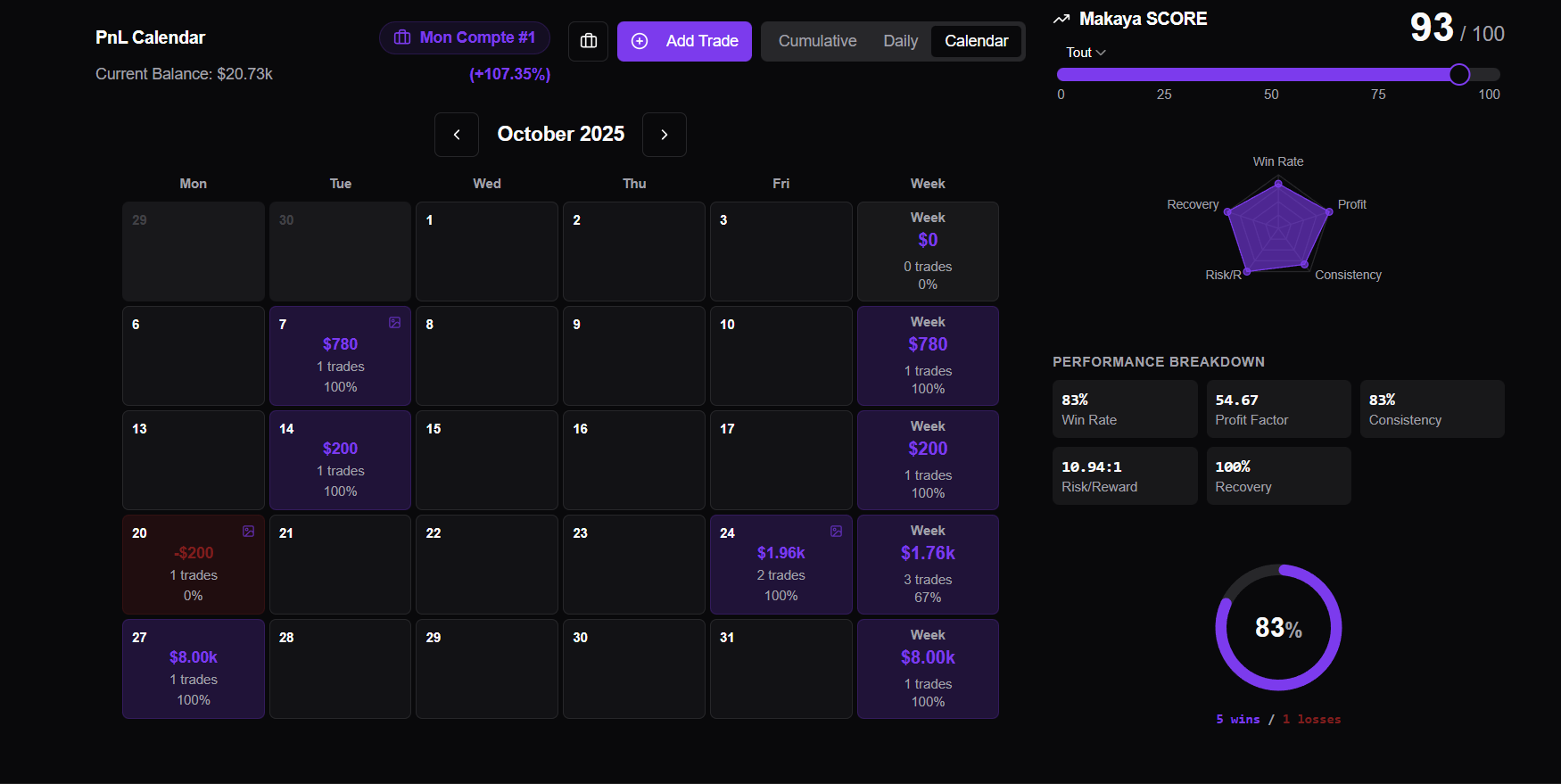Click the (+107.35%) gain text
This screenshot has height=784, width=1561.
click(509, 74)
